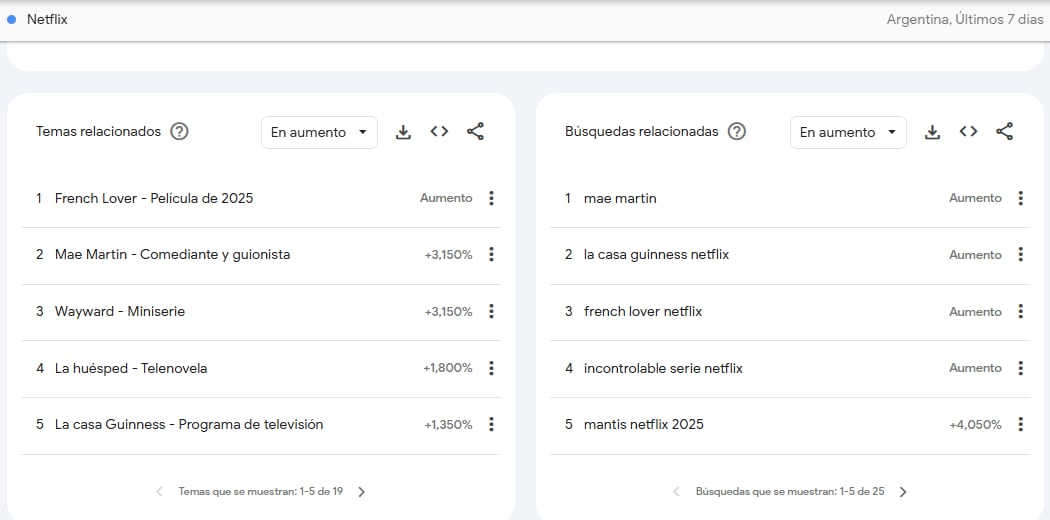Open more options for Mae Martin topic
Viewport: 1050px width, 520px height.
coord(492,254)
